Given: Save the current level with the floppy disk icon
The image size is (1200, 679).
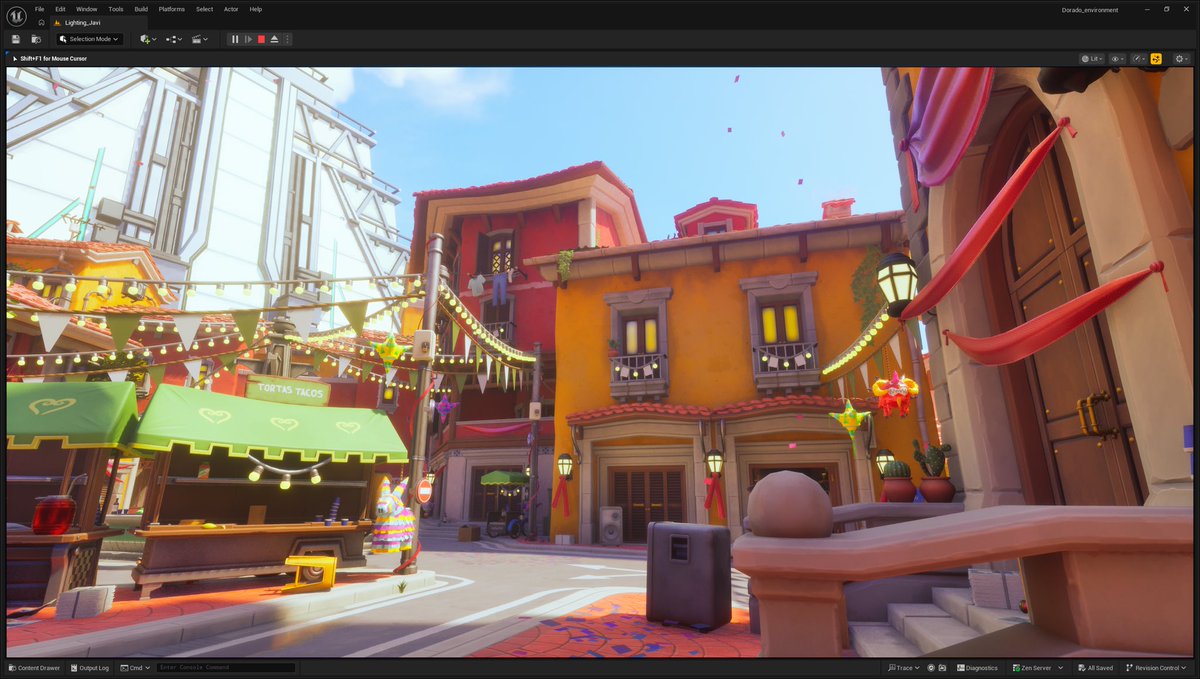Looking at the screenshot, I should point(16,39).
